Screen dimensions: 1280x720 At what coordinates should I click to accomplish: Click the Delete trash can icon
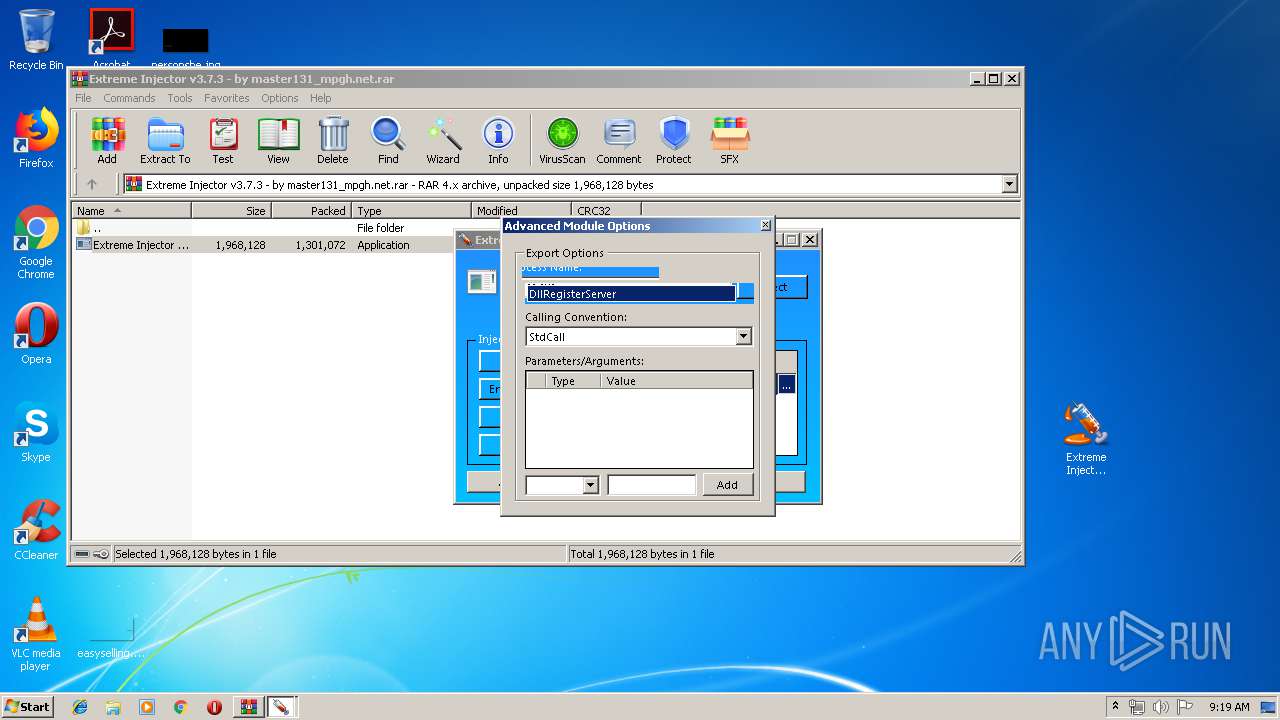pos(333,140)
